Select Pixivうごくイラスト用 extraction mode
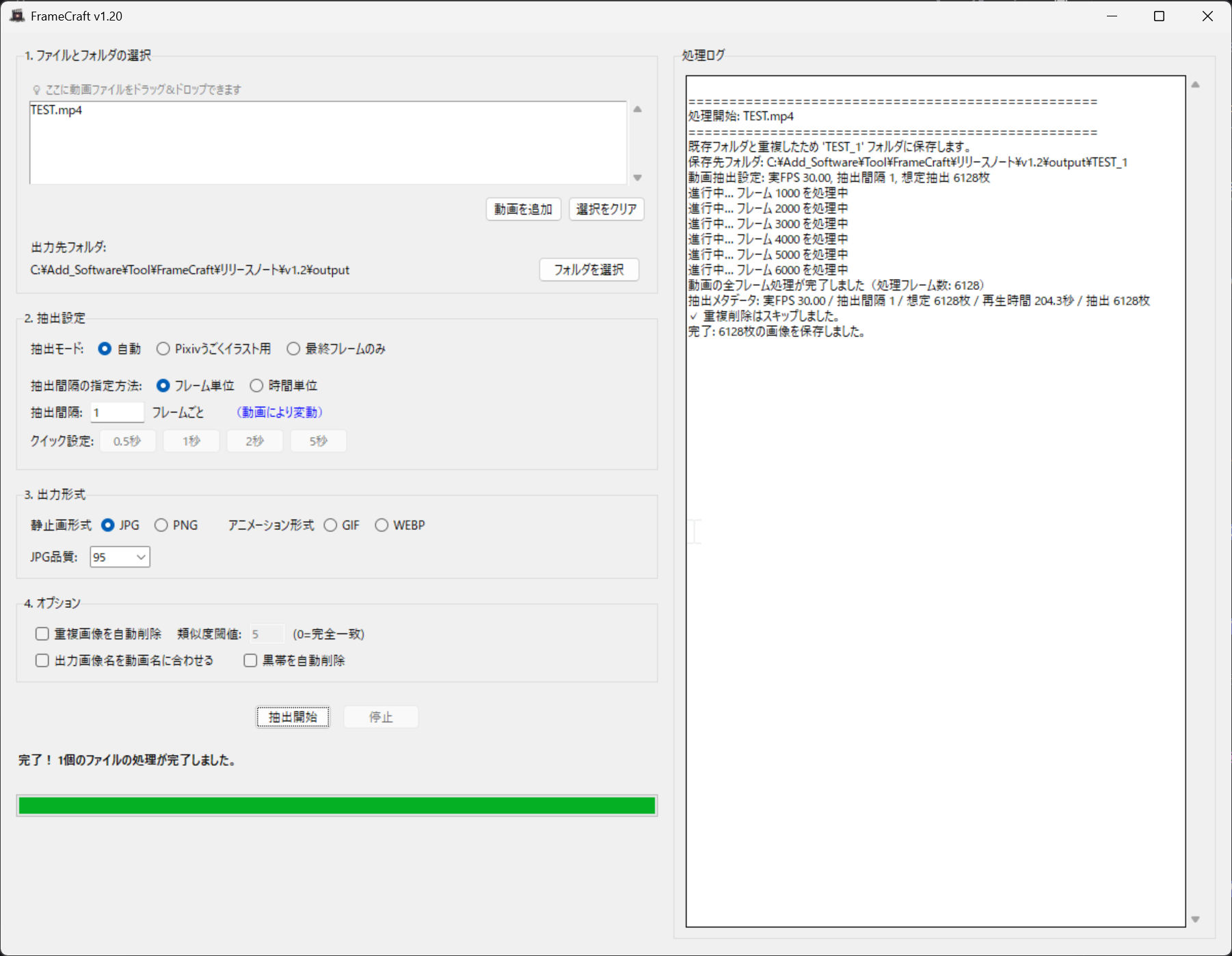 163,349
